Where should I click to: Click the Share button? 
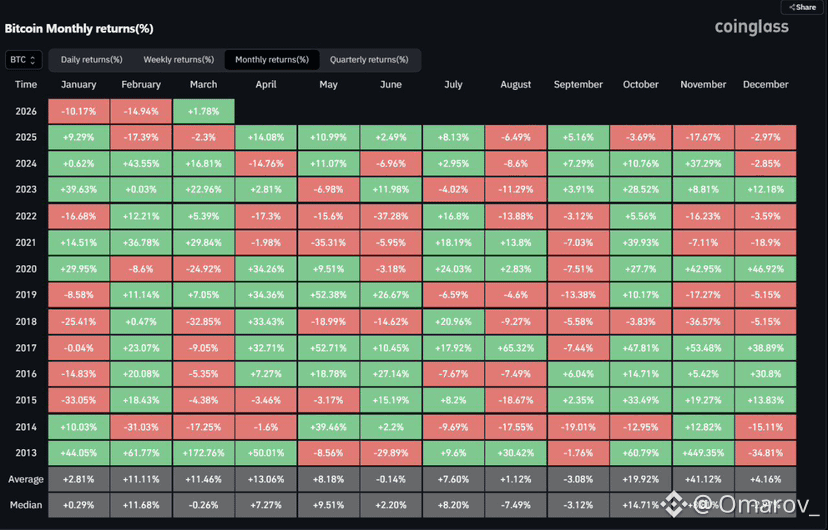pyautogui.click(x=802, y=7)
